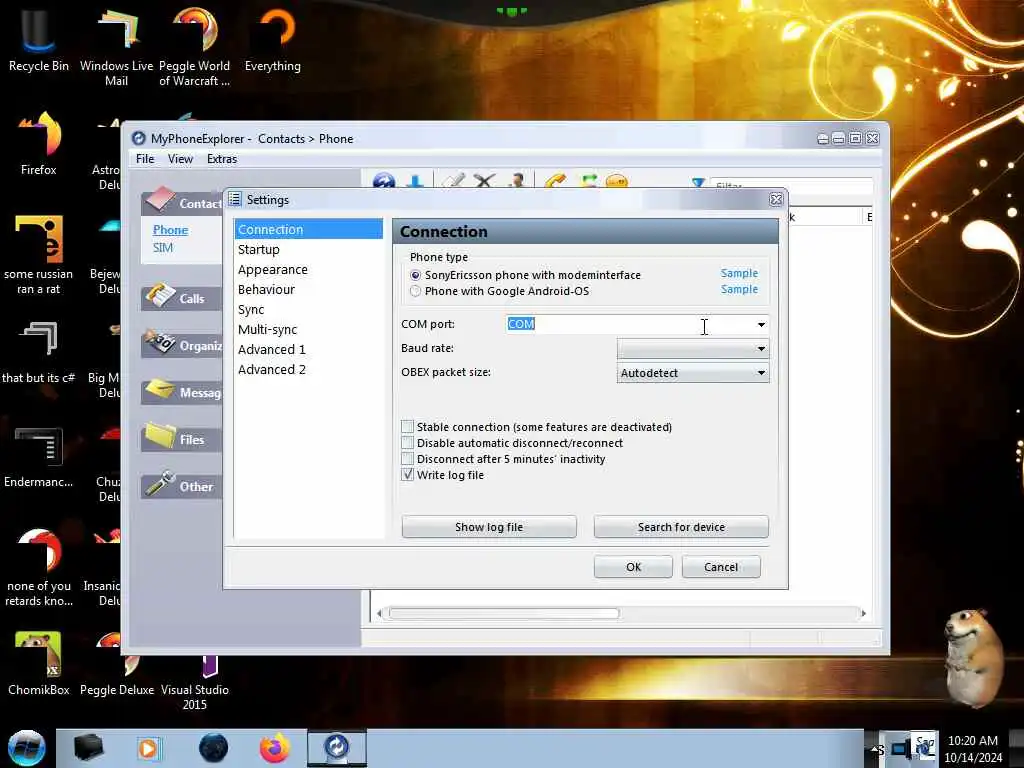Open the Windows Start orb

tap(27, 748)
